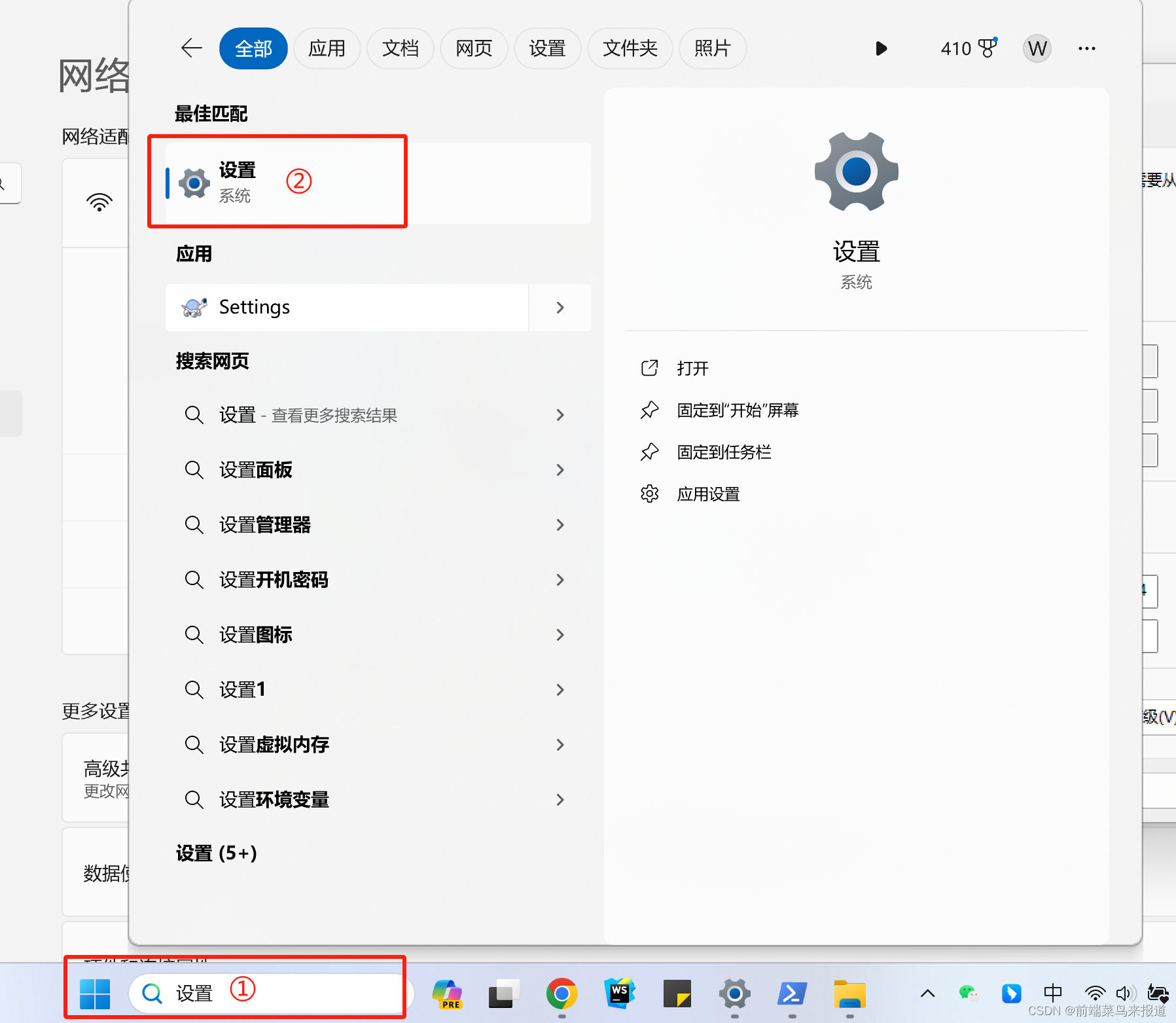Image resolution: width=1176 pixels, height=1023 pixels.
Task: Expand the Settings app result chevron
Action: pyautogui.click(x=560, y=308)
